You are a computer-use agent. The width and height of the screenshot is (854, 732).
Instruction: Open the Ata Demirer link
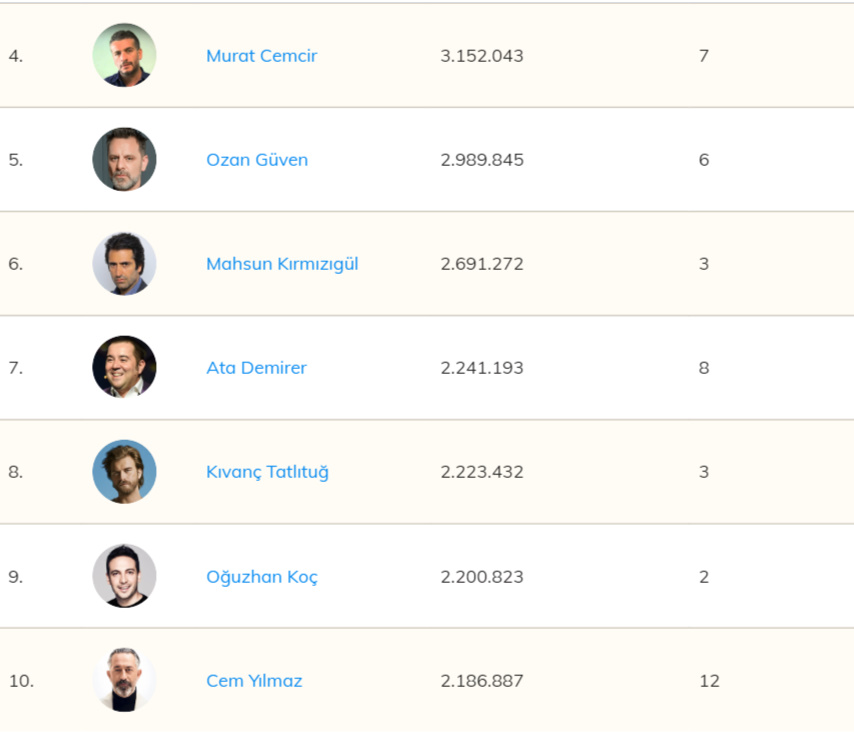tap(256, 368)
